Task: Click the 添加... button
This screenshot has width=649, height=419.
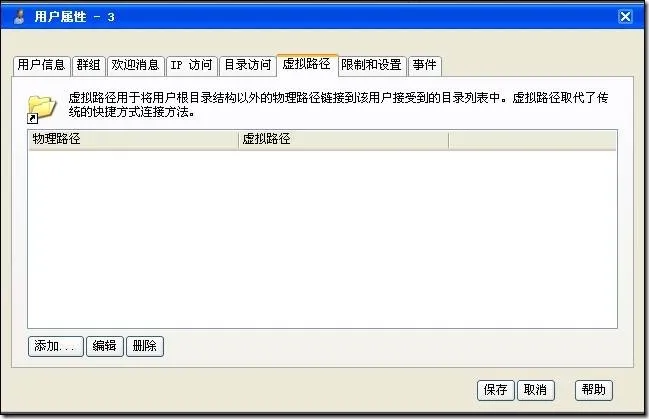Action: point(56,346)
